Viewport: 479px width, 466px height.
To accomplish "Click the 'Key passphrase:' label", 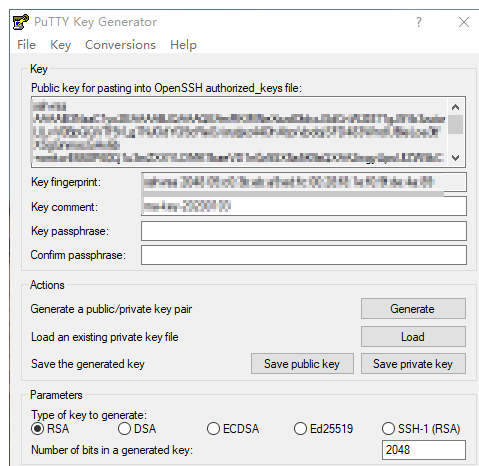I will (70, 231).
